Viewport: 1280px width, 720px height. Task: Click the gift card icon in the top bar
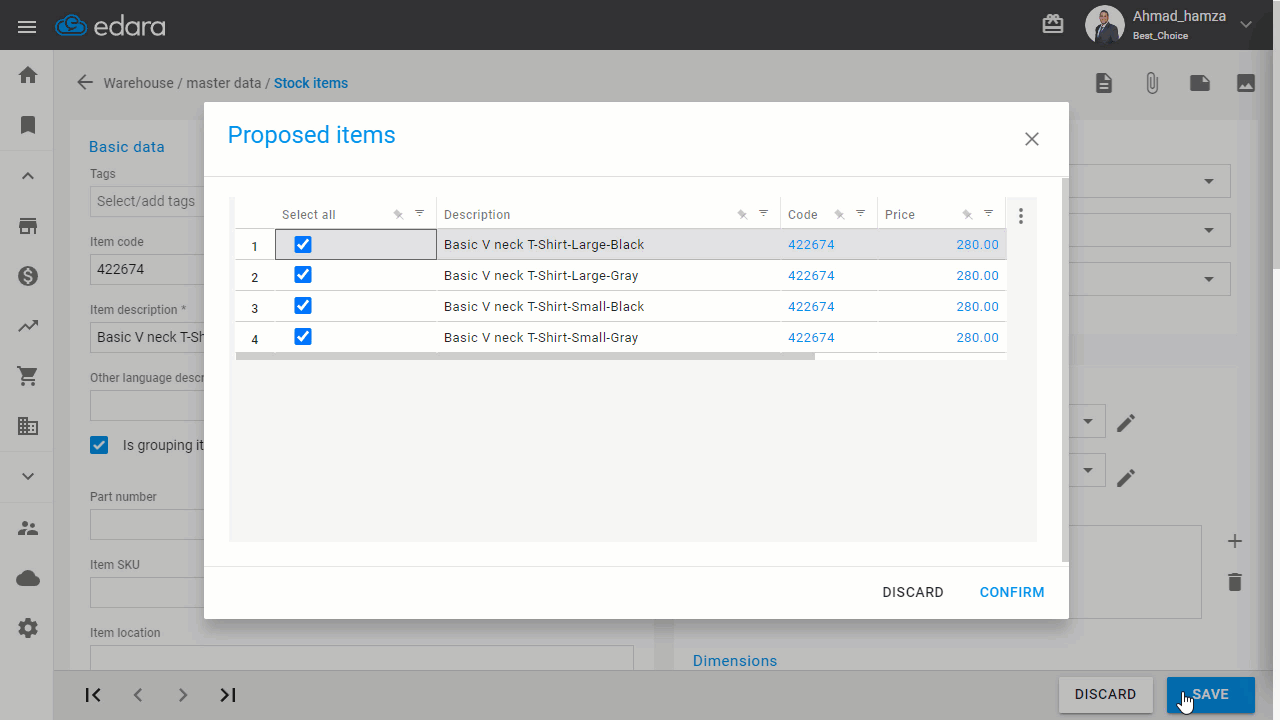pyautogui.click(x=1053, y=24)
